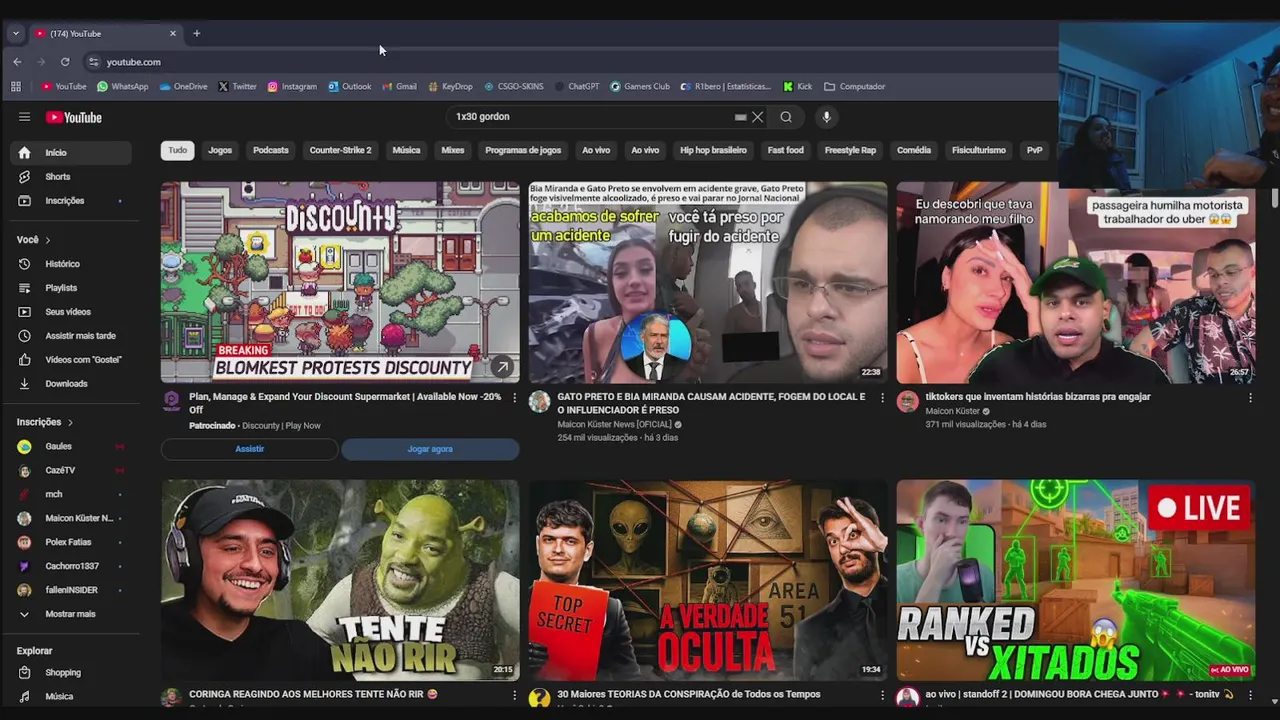The height and width of the screenshot is (720, 1280).
Task: Click Jogar agora button on ad
Action: click(430, 449)
